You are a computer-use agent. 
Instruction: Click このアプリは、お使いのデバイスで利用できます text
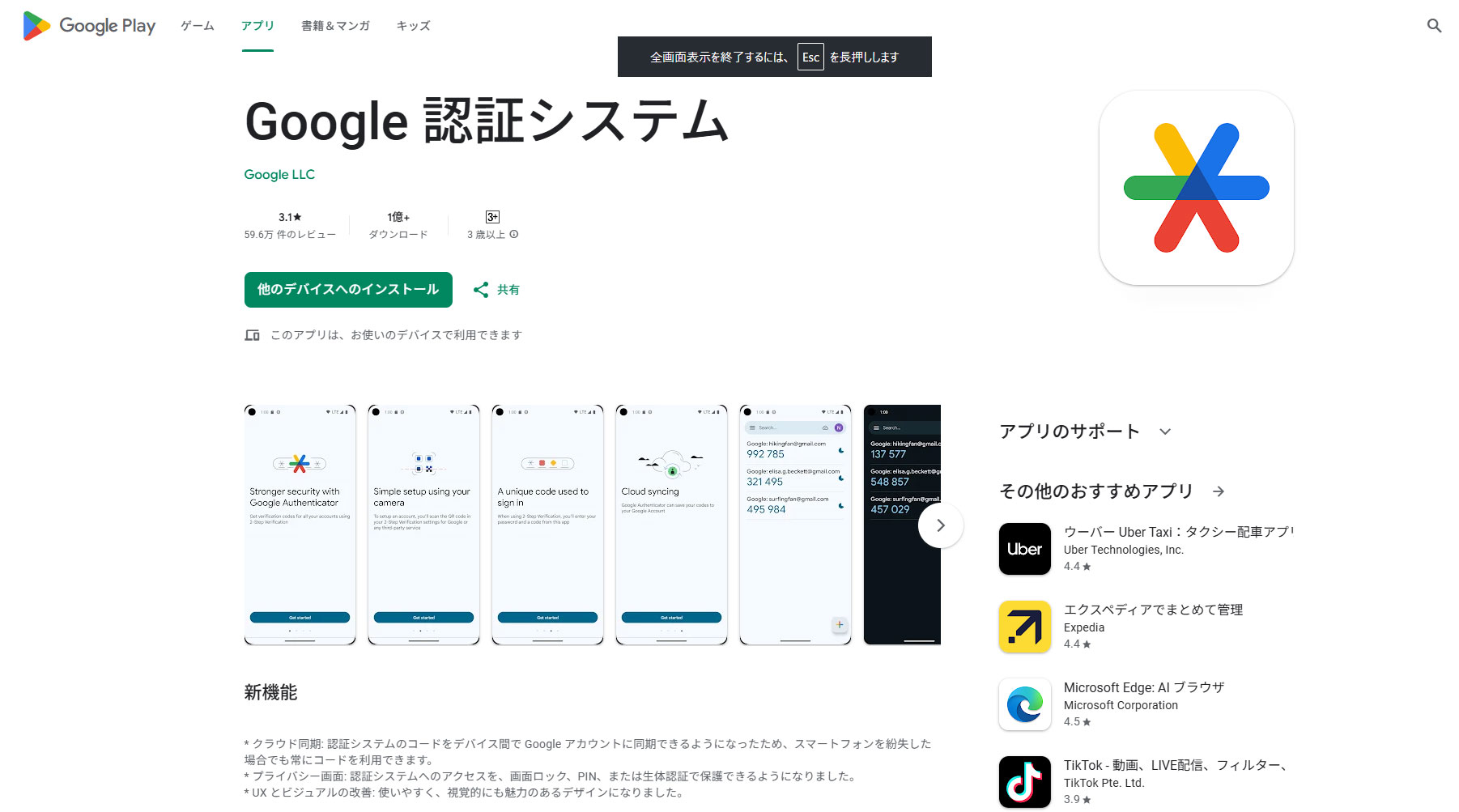tap(396, 335)
